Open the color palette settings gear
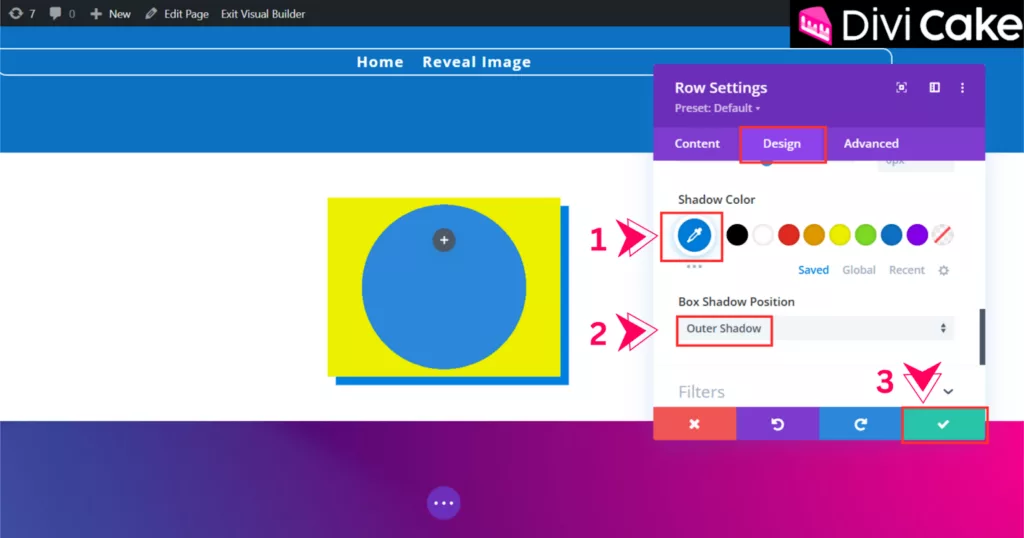Viewport: 1024px width, 538px height. coord(944,270)
